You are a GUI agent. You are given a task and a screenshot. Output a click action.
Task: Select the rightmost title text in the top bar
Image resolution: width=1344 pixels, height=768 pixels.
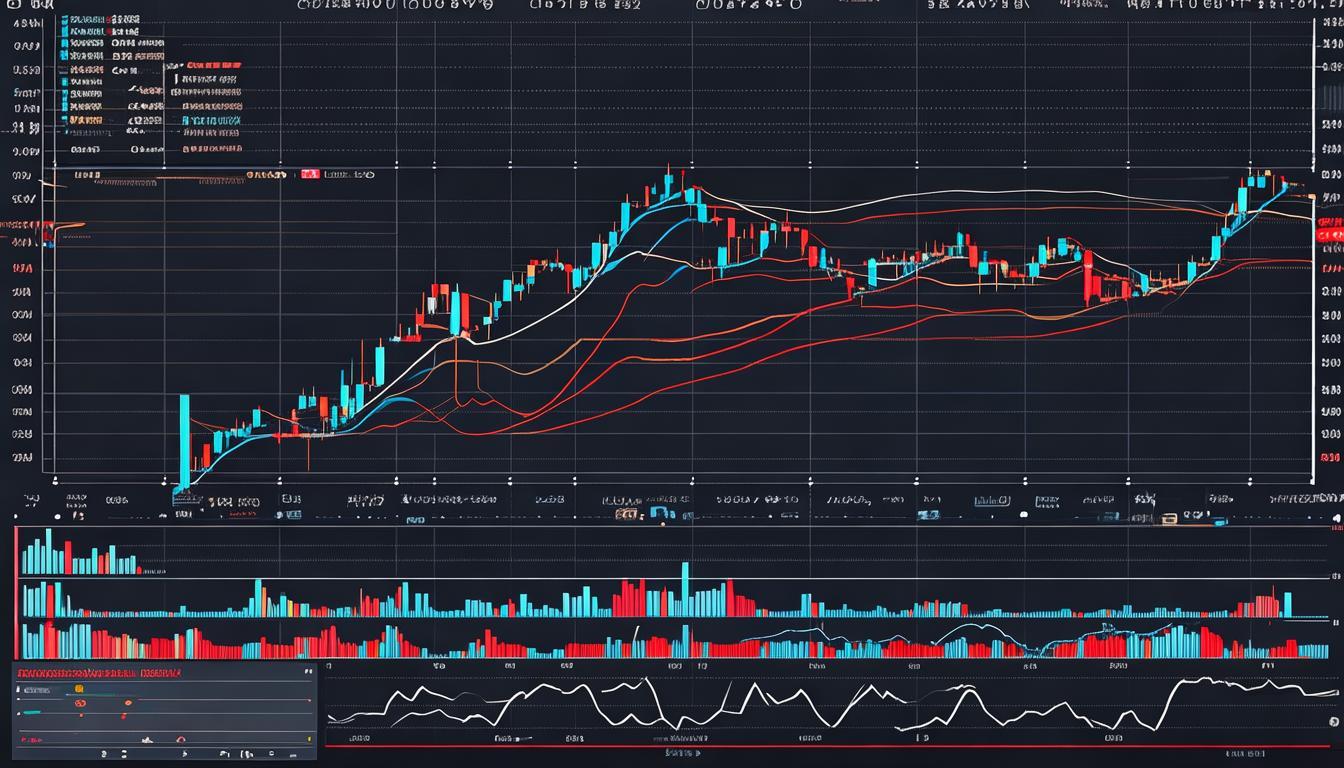click(x=1230, y=5)
